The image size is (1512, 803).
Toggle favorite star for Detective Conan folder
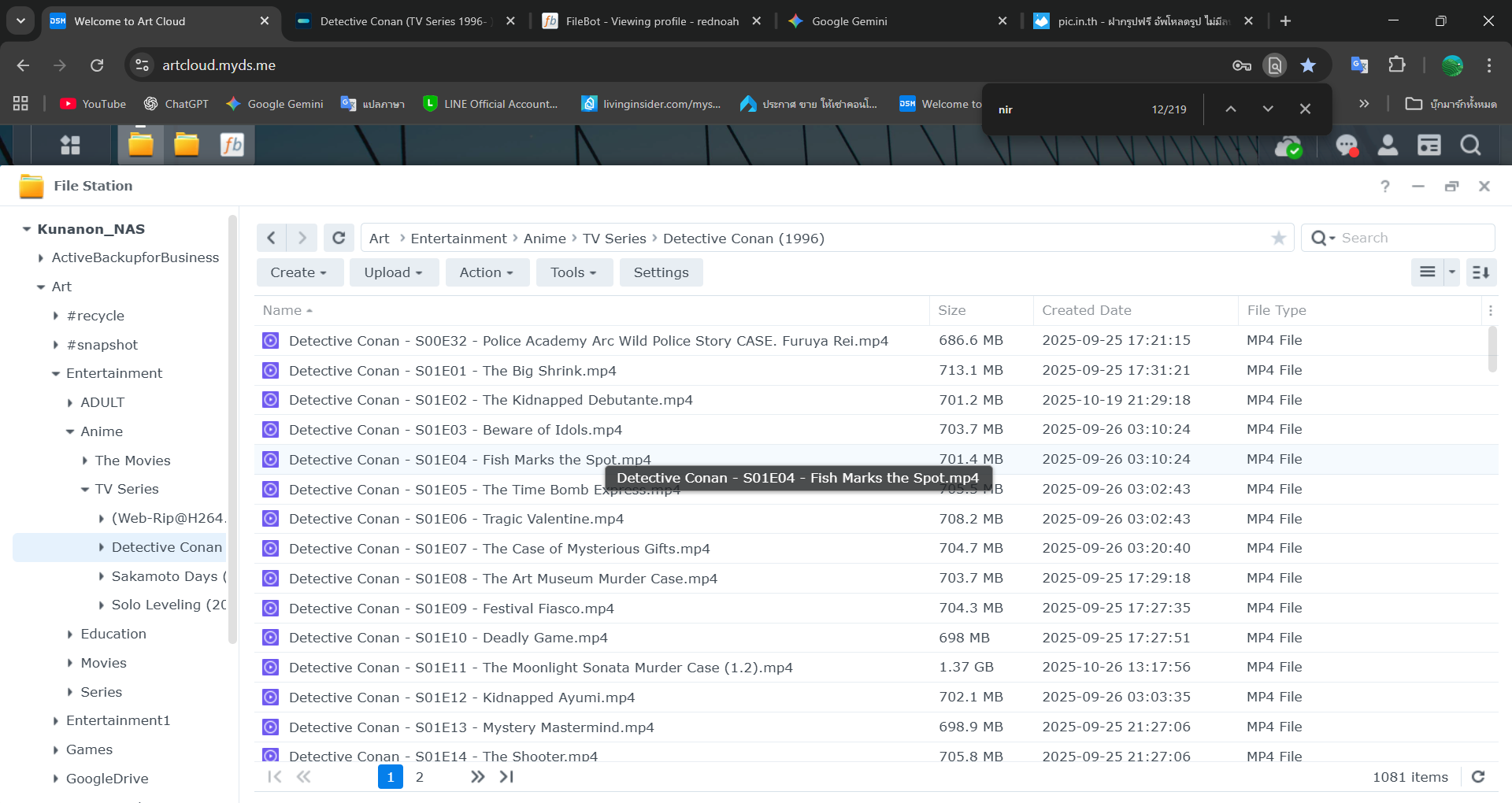click(x=1279, y=238)
